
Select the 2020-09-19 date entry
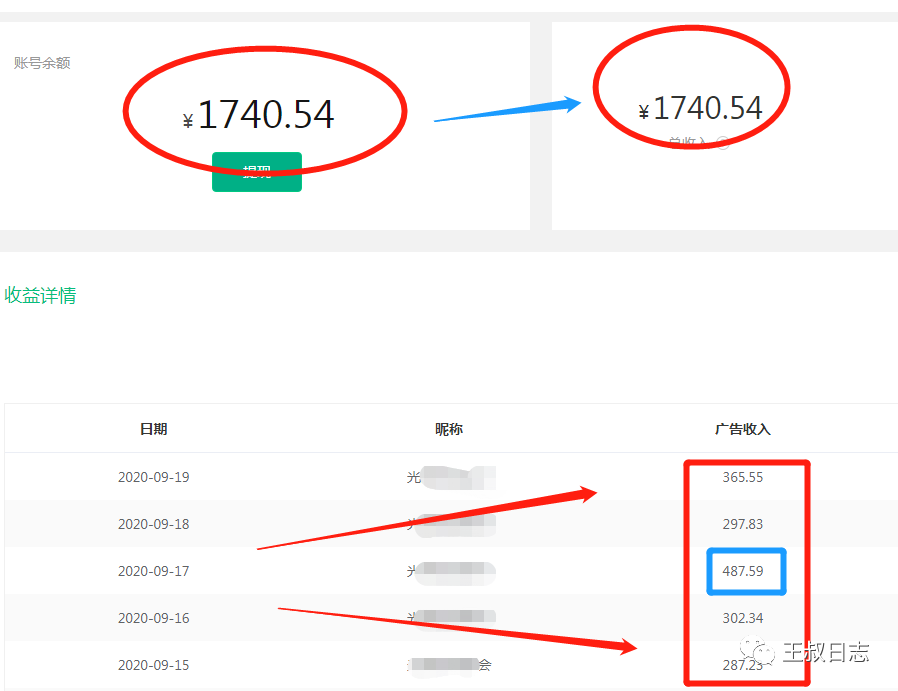[x=154, y=477]
